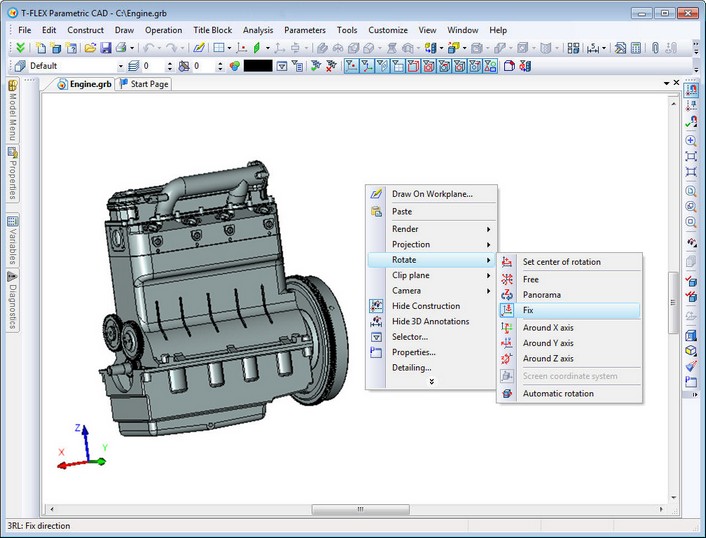Toggle Hide 3D Annotations option
This screenshot has height=538, width=706.
[x=430, y=321]
